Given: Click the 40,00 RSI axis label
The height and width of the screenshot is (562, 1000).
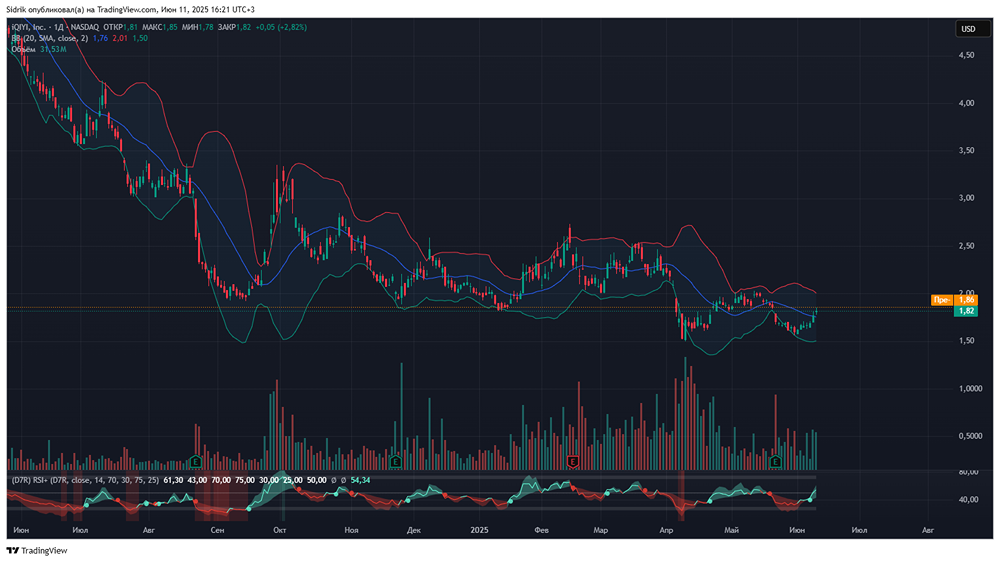Looking at the screenshot, I should pos(968,499).
